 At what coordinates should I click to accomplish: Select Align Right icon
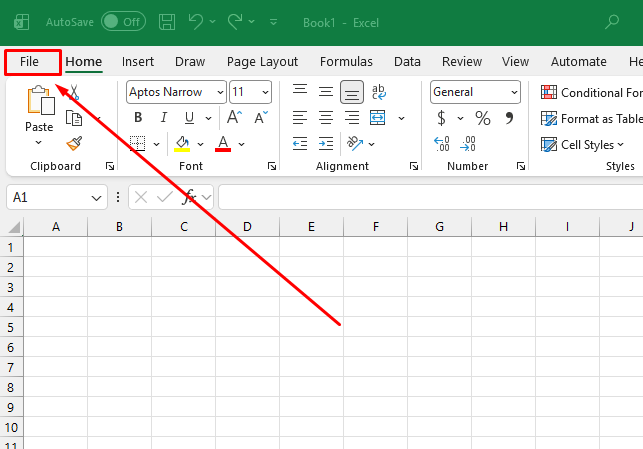(351, 118)
